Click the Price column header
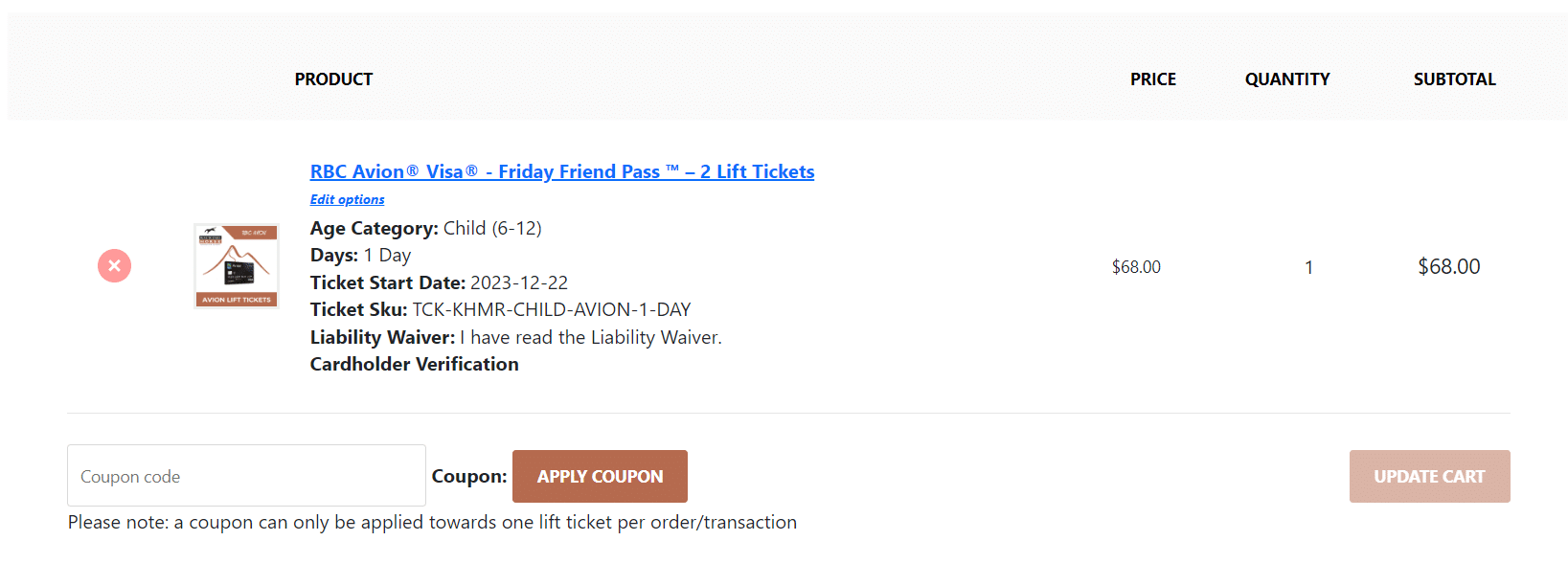Image resolution: width=1568 pixels, height=586 pixels. 1152,79
